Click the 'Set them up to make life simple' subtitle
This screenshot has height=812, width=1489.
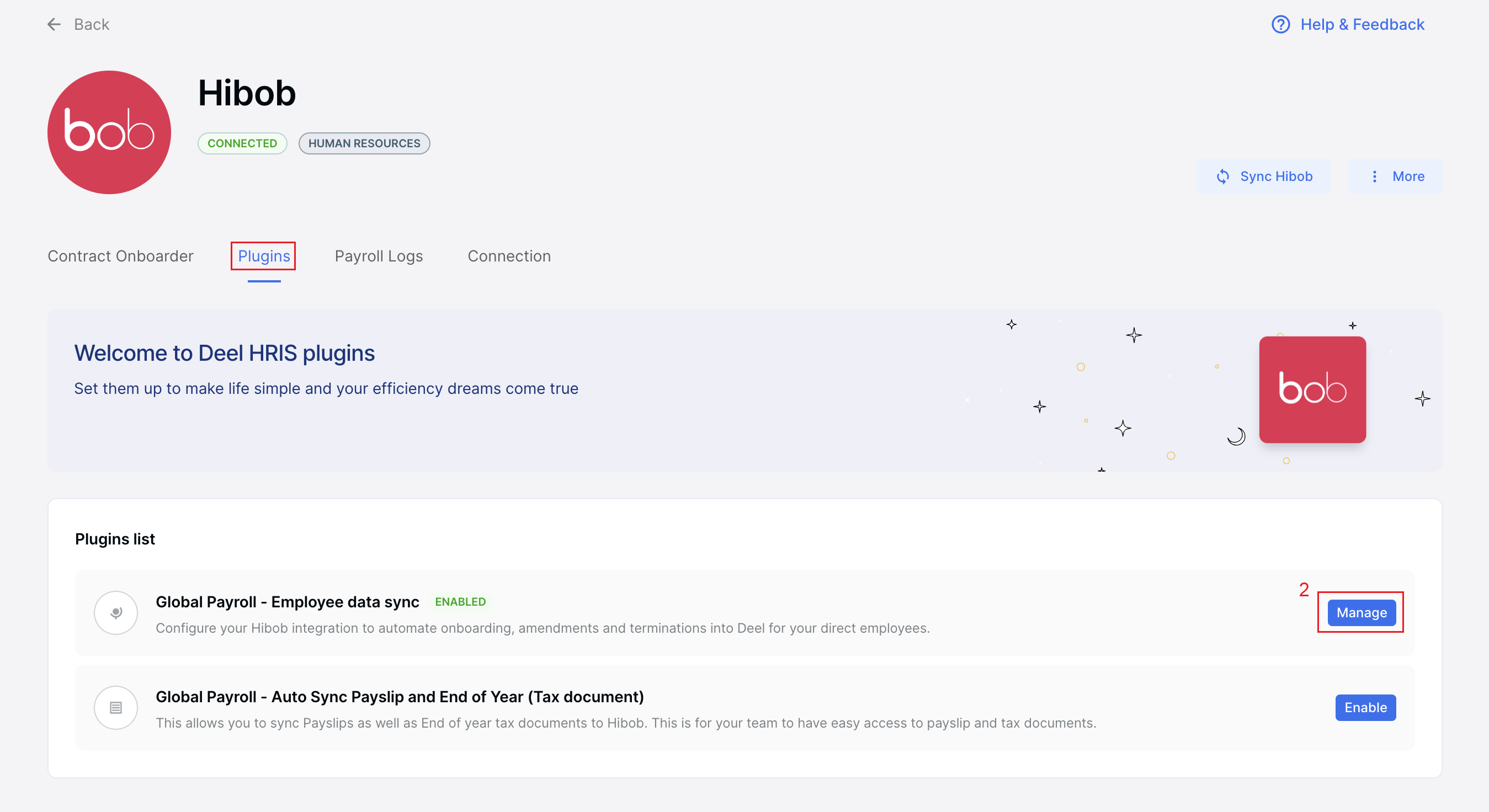coord(326,388)
